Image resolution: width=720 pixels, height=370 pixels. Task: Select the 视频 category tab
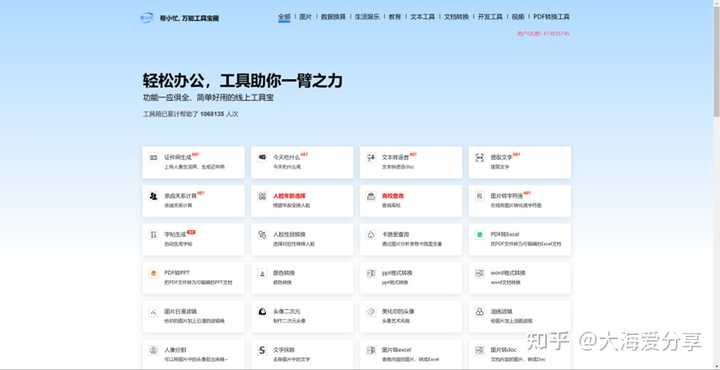(x=518, y=17)
